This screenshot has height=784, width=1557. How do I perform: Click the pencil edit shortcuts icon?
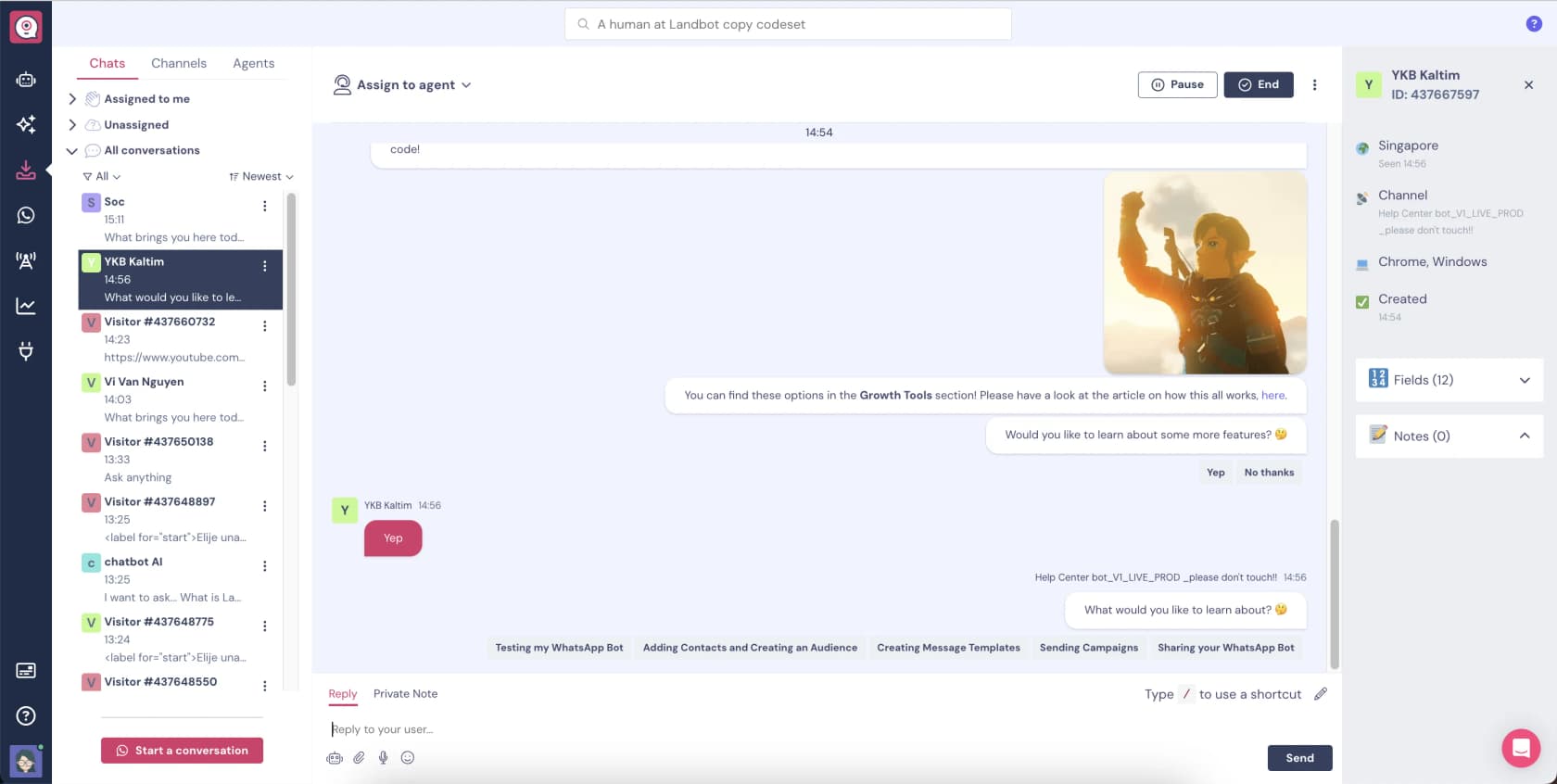[1321, 694]
